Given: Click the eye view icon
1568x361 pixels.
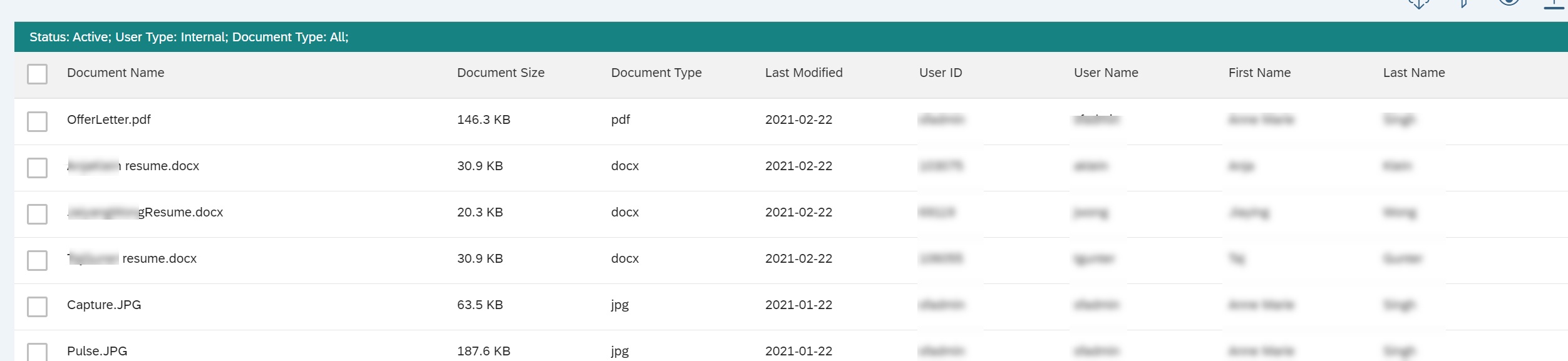Looking at the screenshot, I should (x=1509, y=3).
